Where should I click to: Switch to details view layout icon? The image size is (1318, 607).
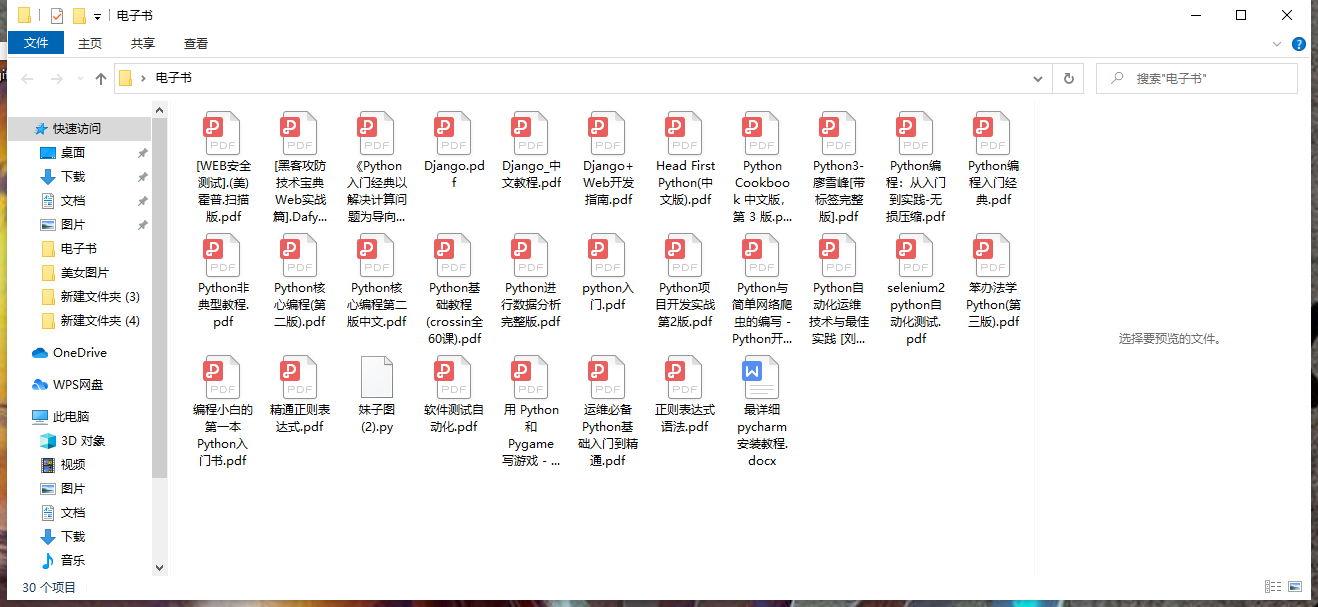click(x=1273, y=587)
